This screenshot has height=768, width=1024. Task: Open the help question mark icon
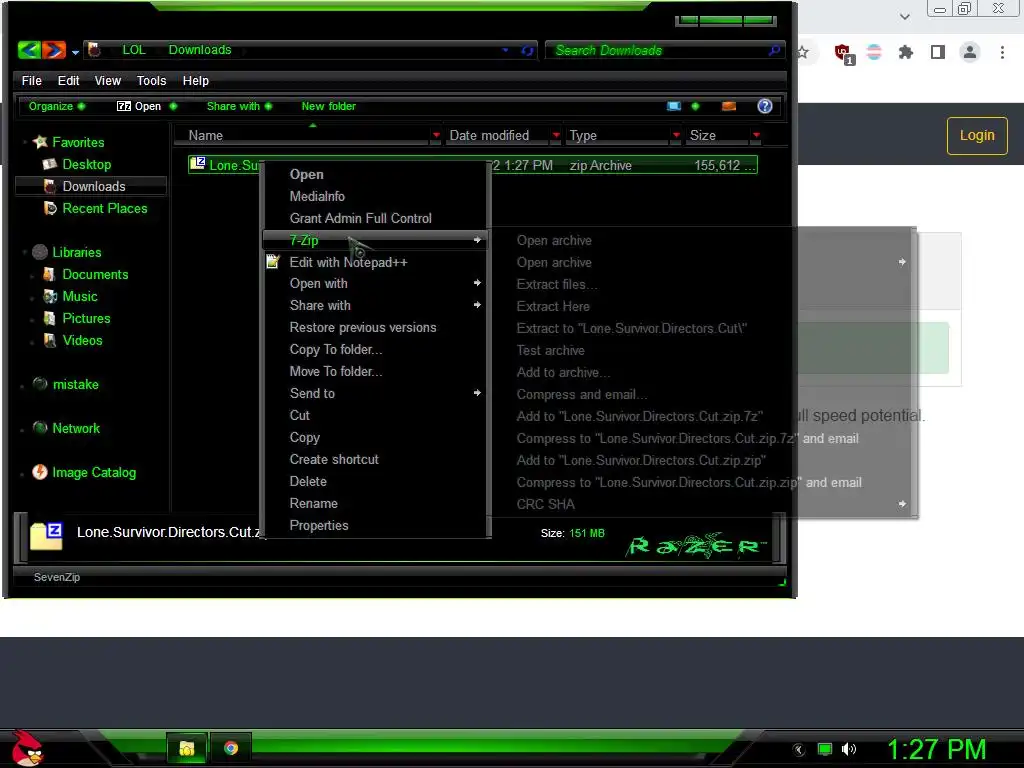tap(765, 106)
